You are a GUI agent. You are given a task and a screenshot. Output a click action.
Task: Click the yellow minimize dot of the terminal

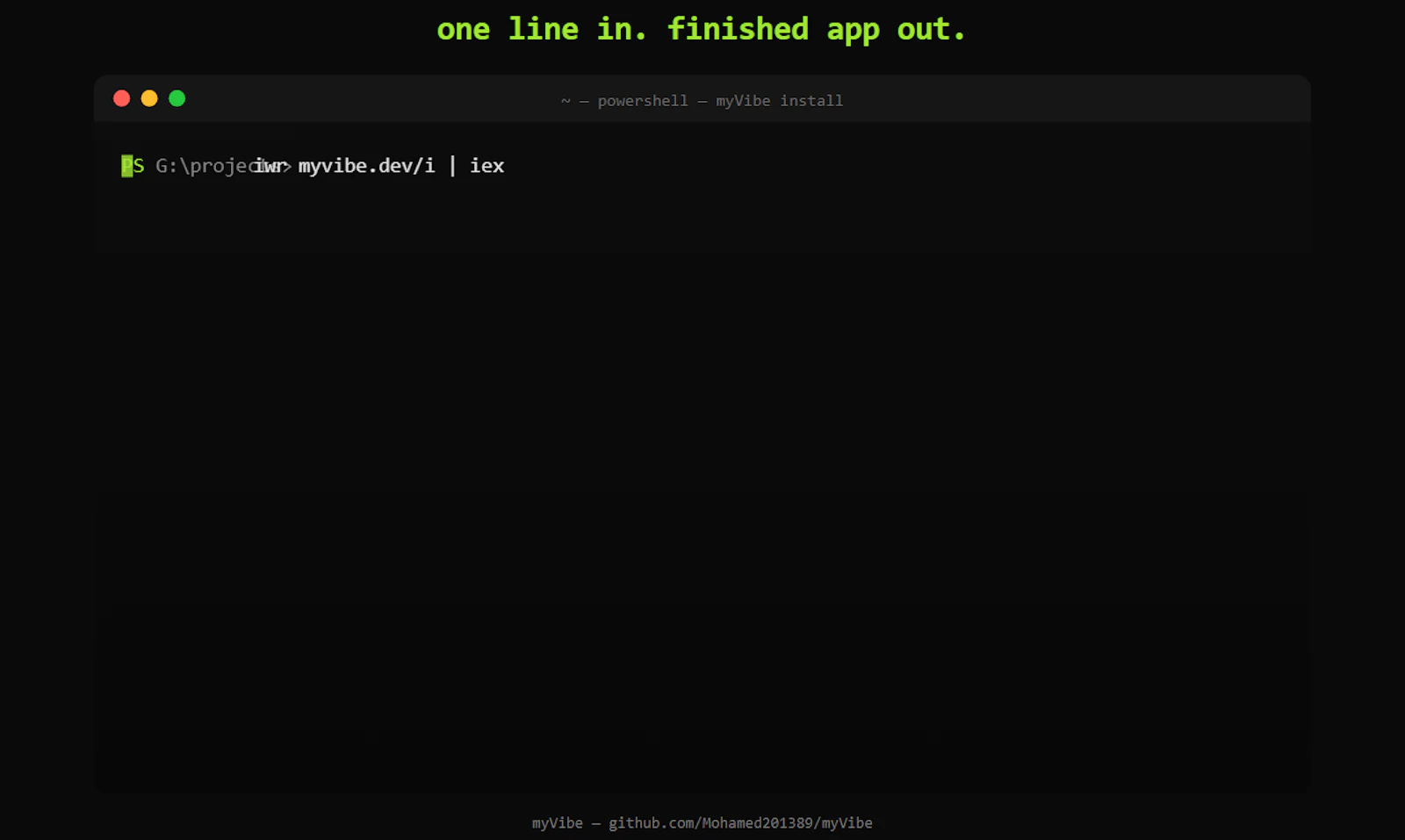click(149, 98)
